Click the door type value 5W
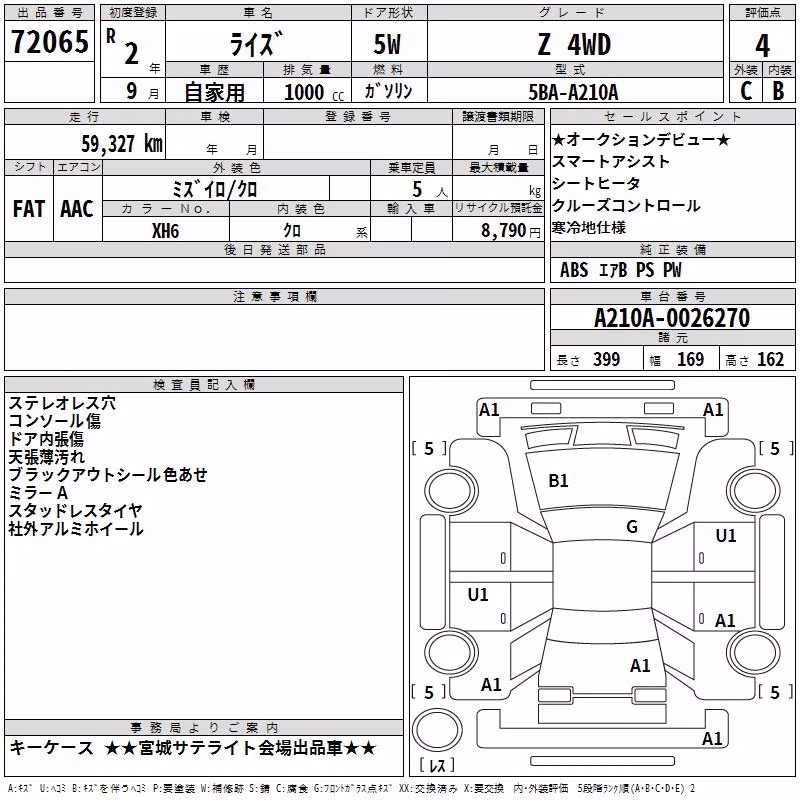Viewport: 800px width, 800px height. 387,44
